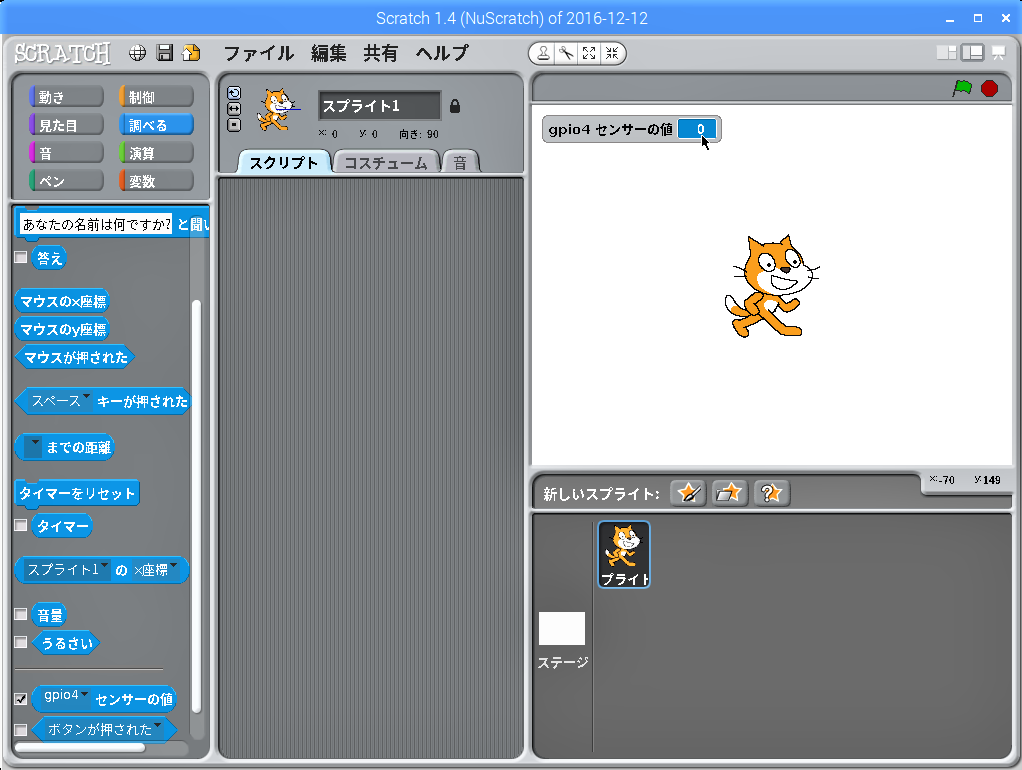
Task: Open the 編集 menu
Action: (x=328, y=53)
